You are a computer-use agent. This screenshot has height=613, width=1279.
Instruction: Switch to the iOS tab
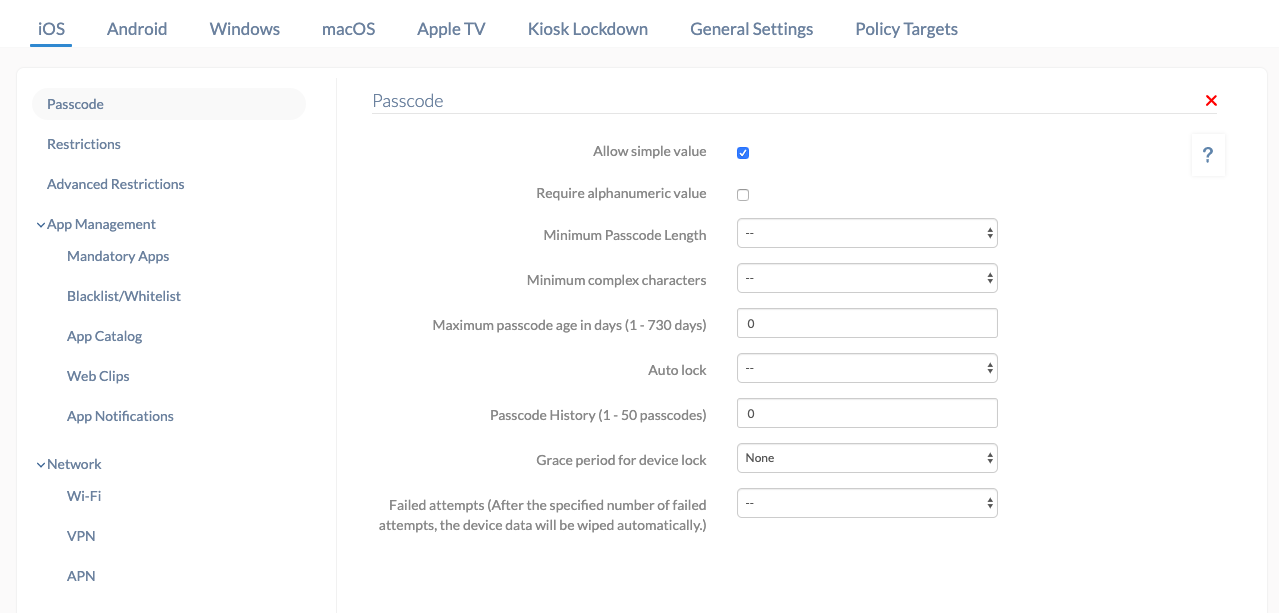(51, 29)
